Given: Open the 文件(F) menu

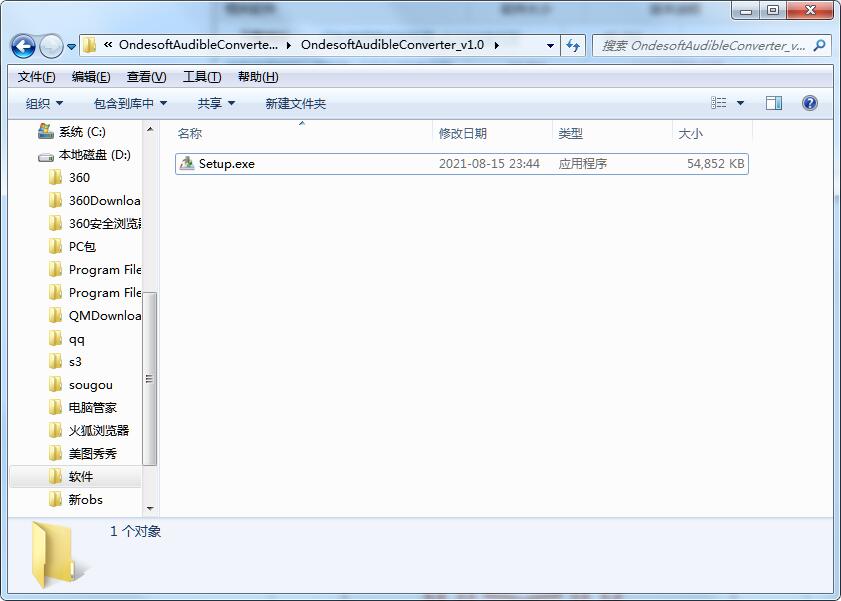Looking at the screenshot, I should (36, 77).
